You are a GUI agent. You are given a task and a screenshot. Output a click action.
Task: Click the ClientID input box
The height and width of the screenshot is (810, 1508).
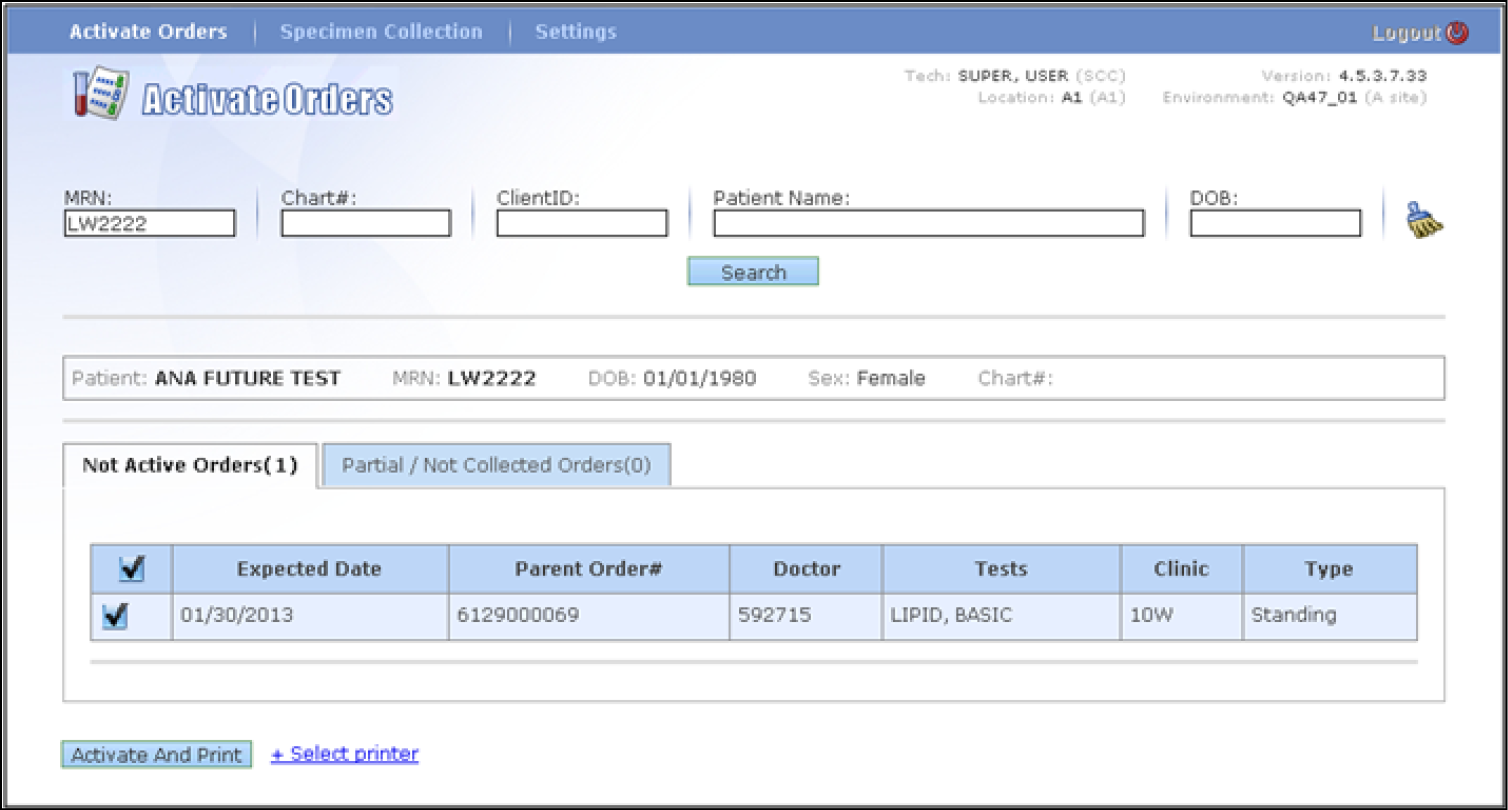coord(581,223)
